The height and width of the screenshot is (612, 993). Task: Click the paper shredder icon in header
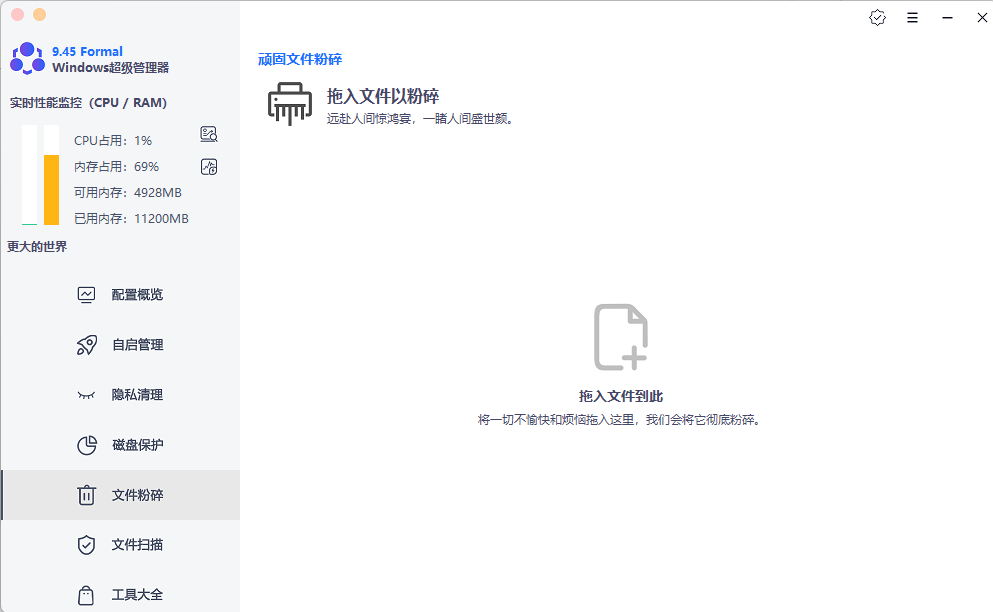[289, 103]
